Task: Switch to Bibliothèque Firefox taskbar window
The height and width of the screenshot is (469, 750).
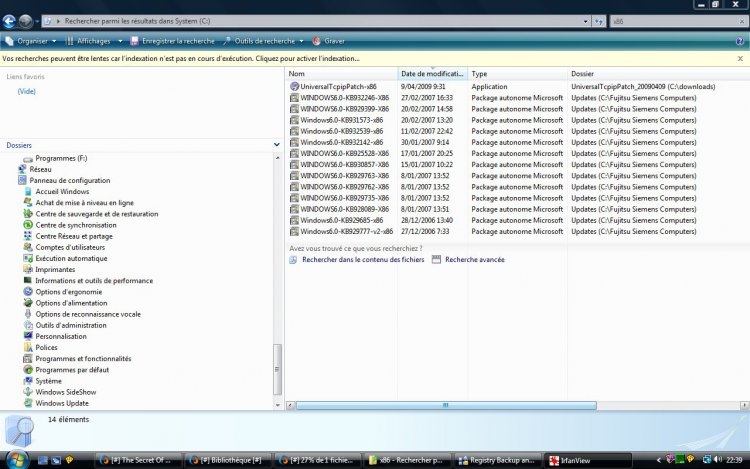Action: click(227, 460)
